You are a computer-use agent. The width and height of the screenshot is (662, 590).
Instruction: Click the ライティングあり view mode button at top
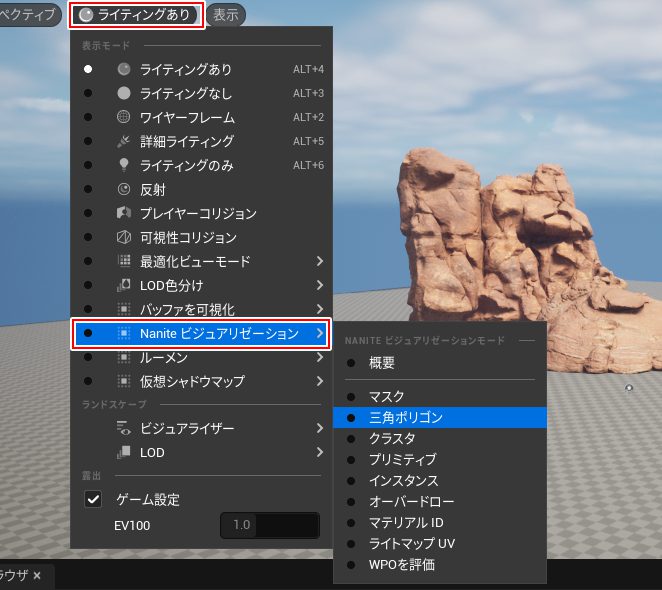(x=137, y=15)
